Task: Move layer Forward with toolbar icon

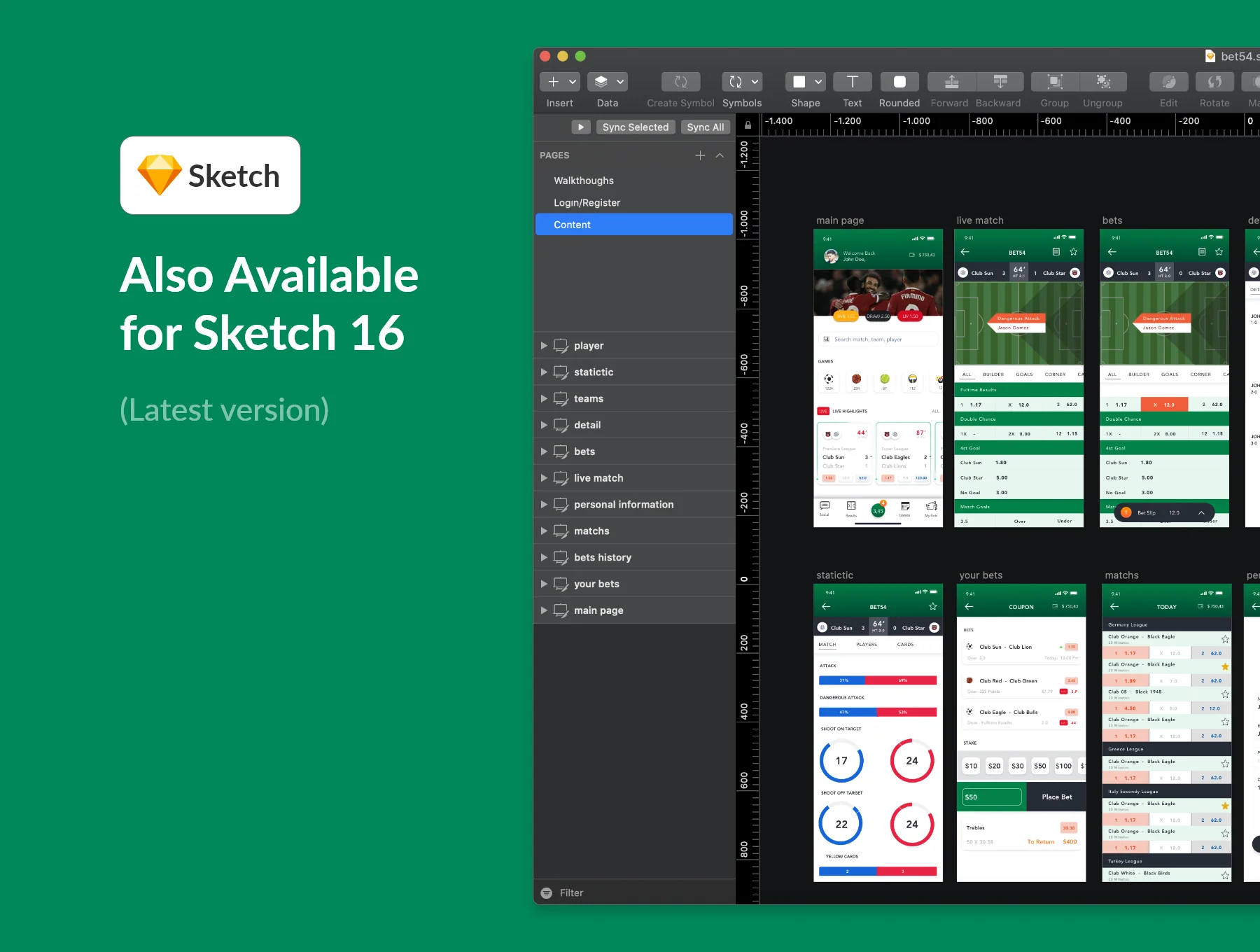Action: [951, 82]
